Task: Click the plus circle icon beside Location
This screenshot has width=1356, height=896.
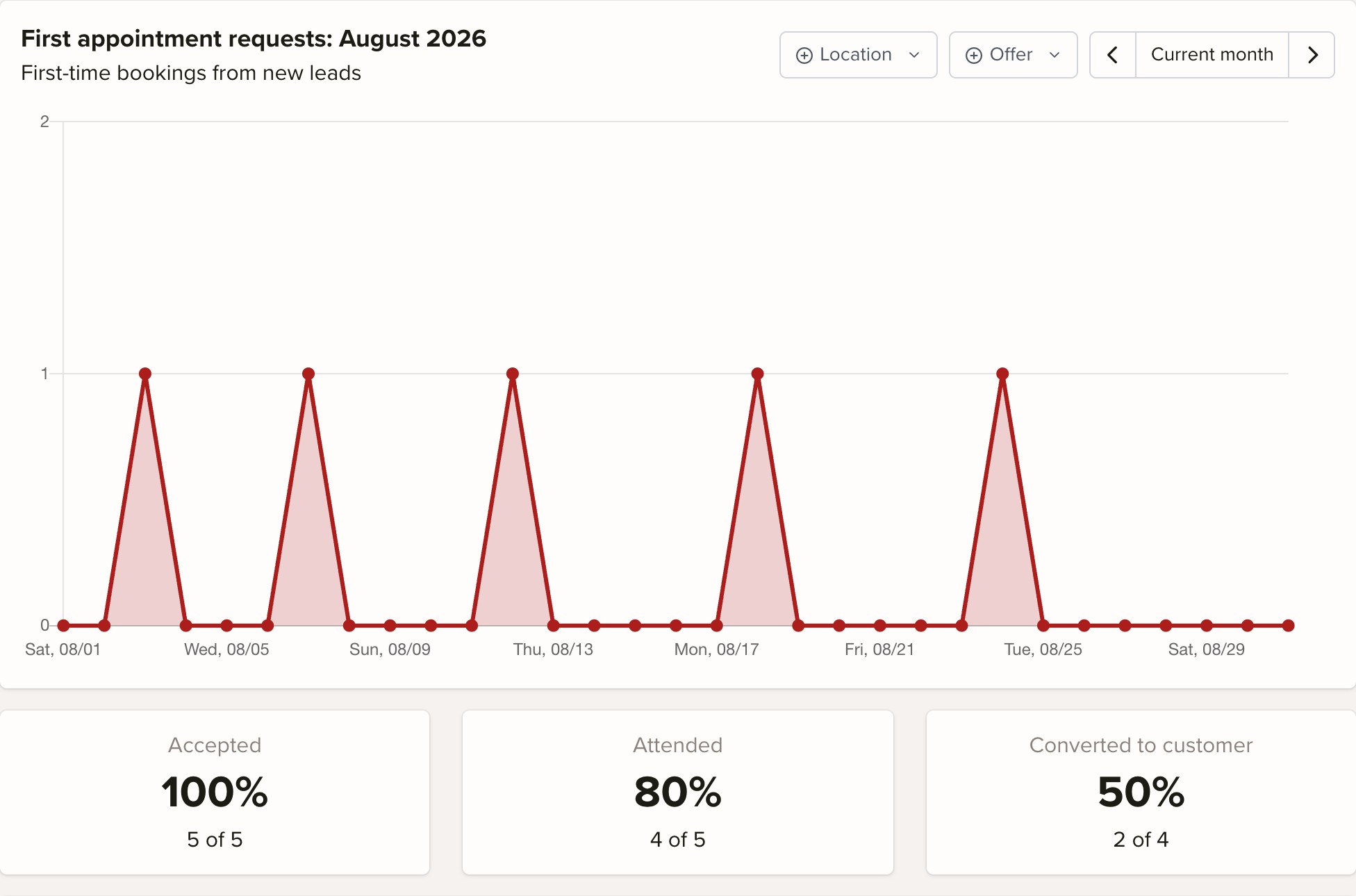Action: pos(804,56)
